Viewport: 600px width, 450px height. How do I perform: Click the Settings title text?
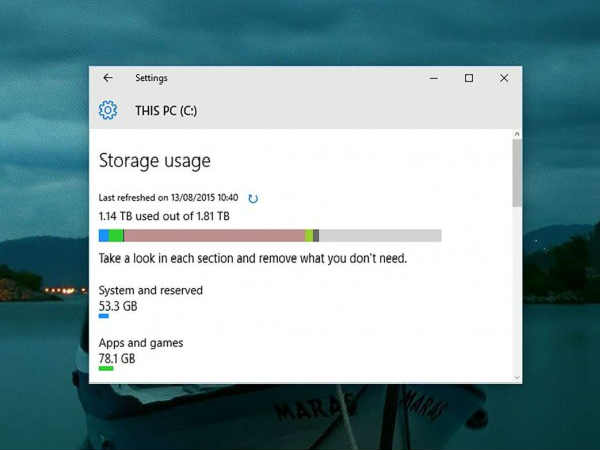point(152,78)
